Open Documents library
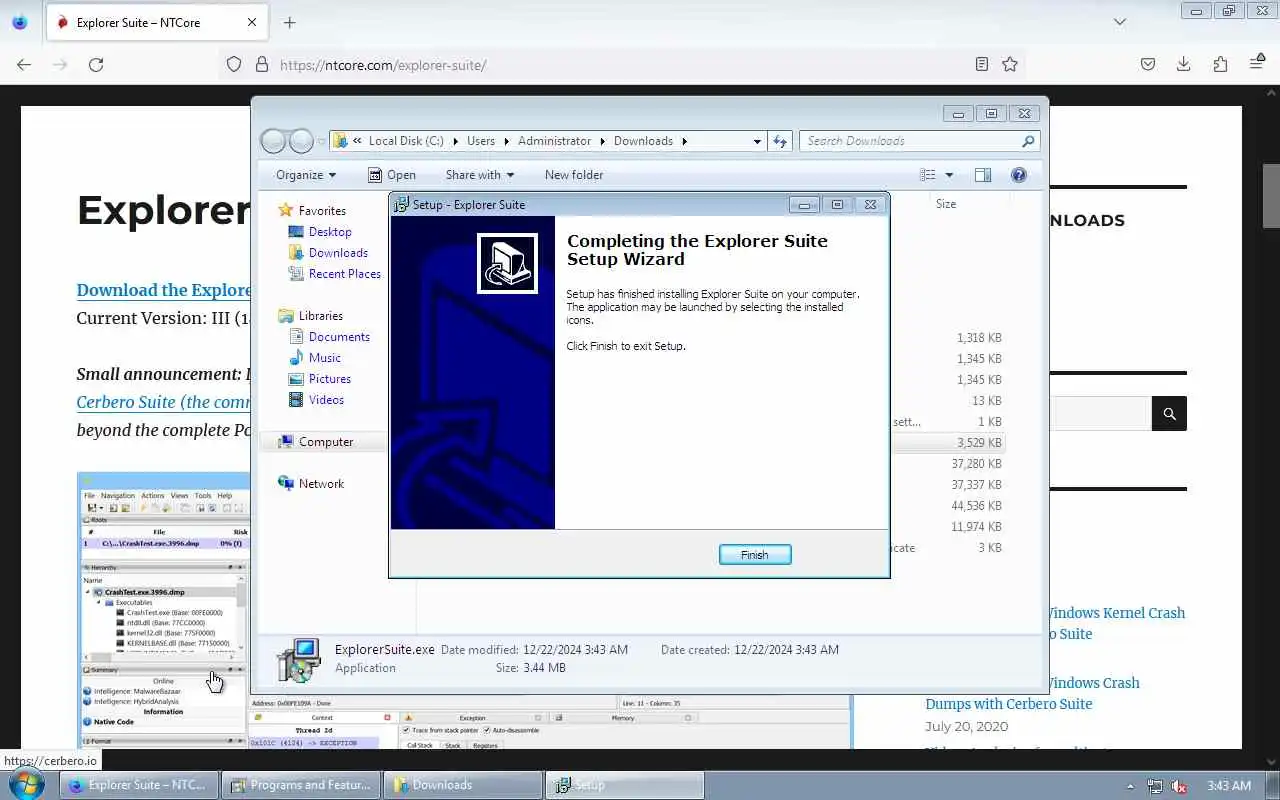 [339, 337]
